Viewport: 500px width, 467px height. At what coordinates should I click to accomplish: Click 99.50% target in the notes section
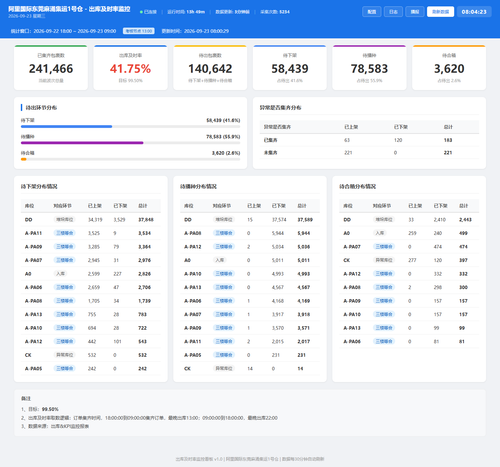tap(50, 409)
